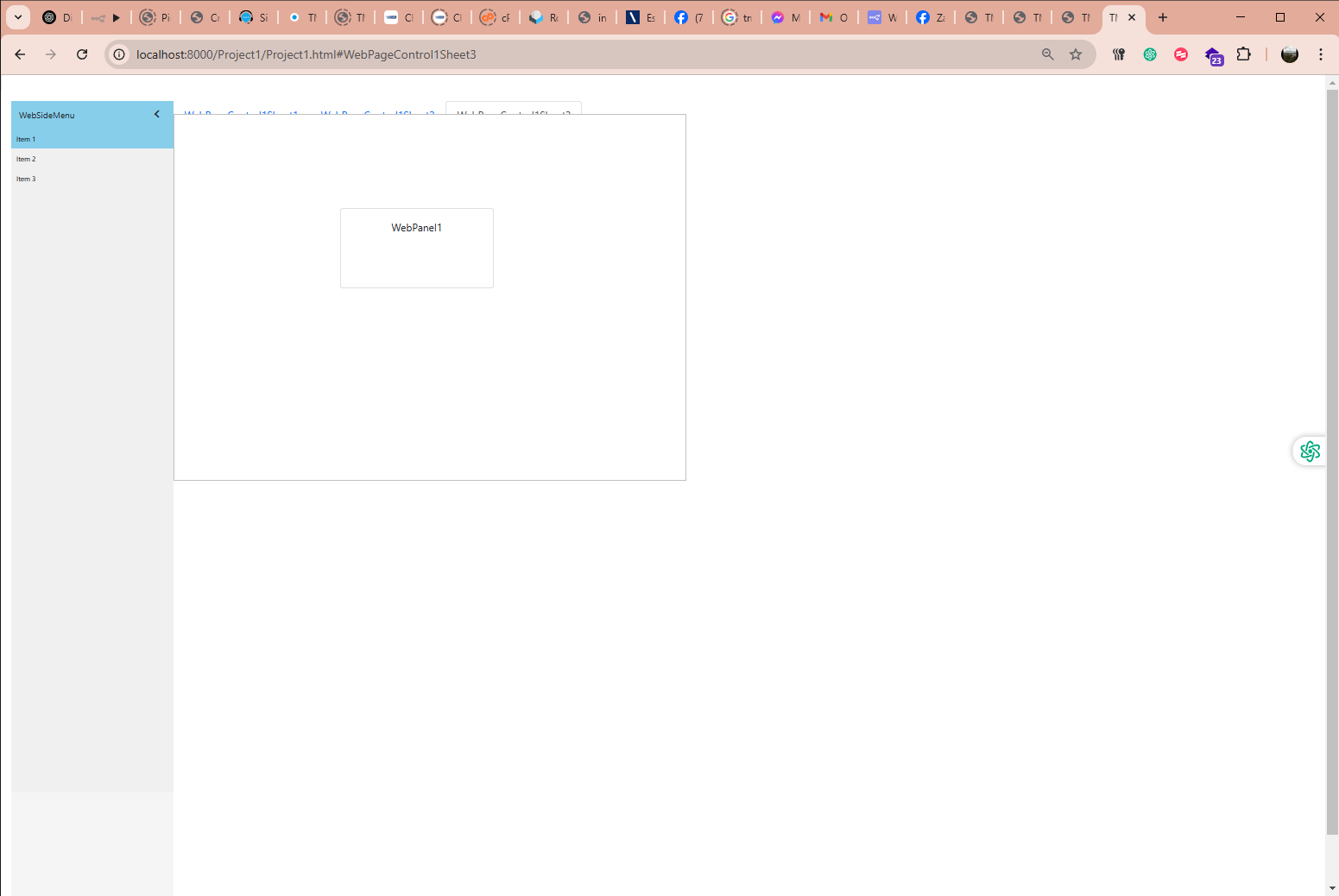Switch to the dark blue Es browser tab
Viewport: 1339px width, 896px height.
640,17
